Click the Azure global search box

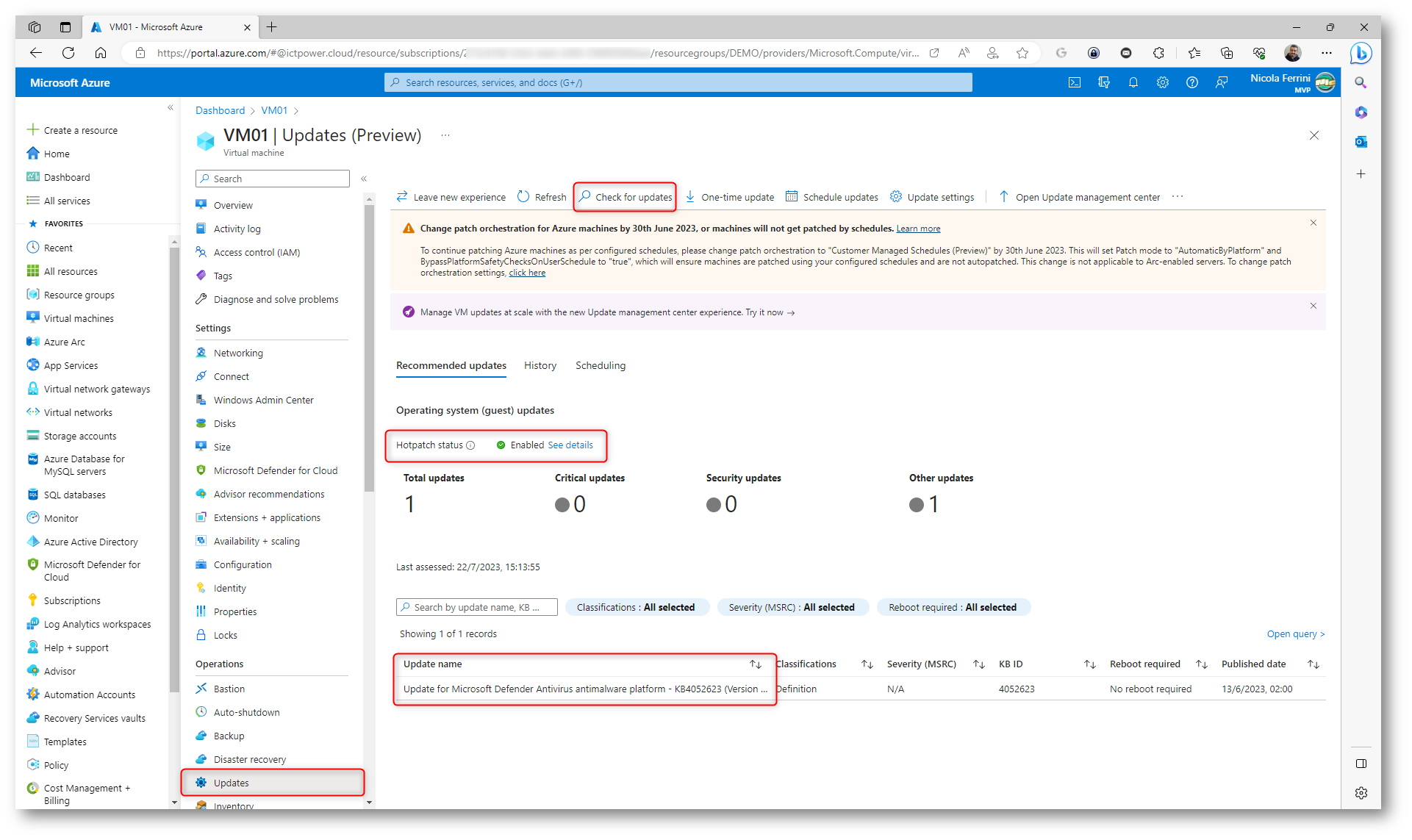678,83
